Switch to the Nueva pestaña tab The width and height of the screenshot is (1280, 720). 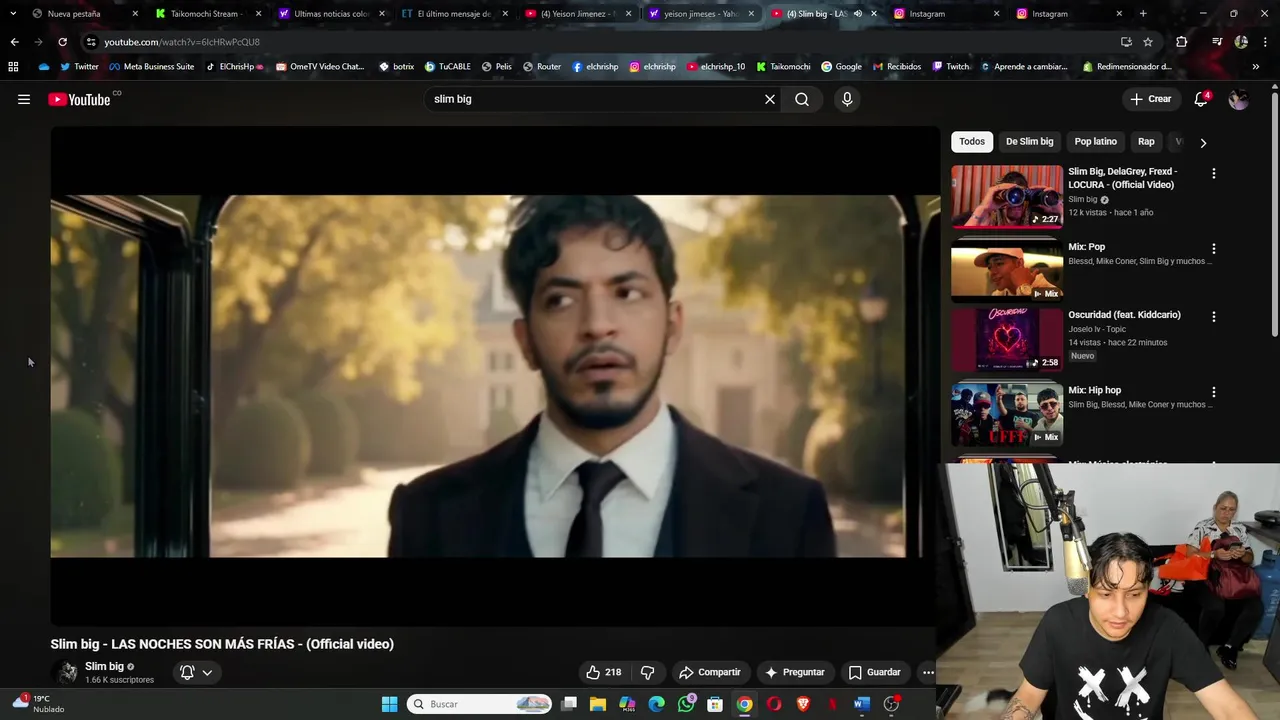tap(84, 14)
